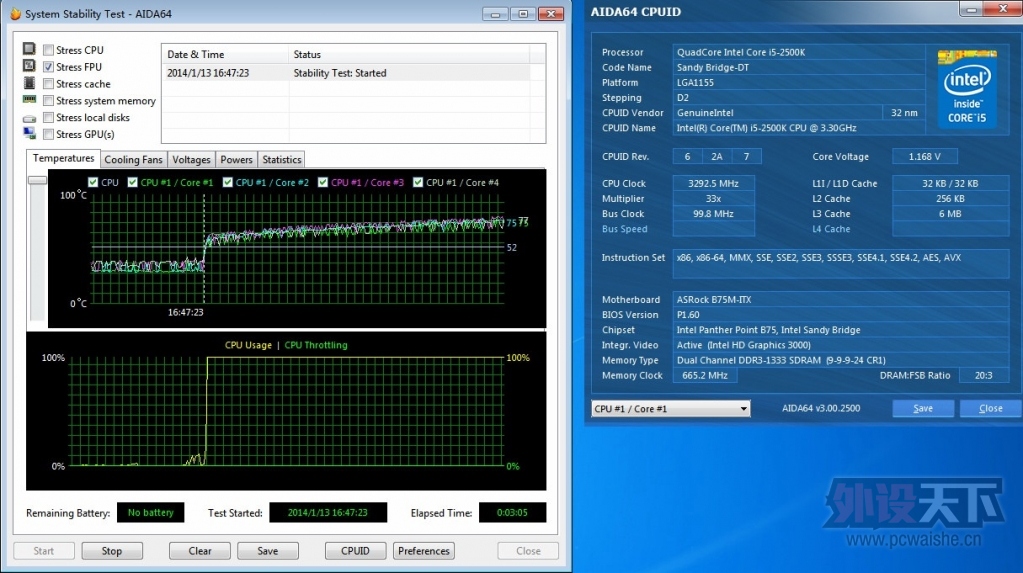Click the Start button

click(x=44, y=551)
